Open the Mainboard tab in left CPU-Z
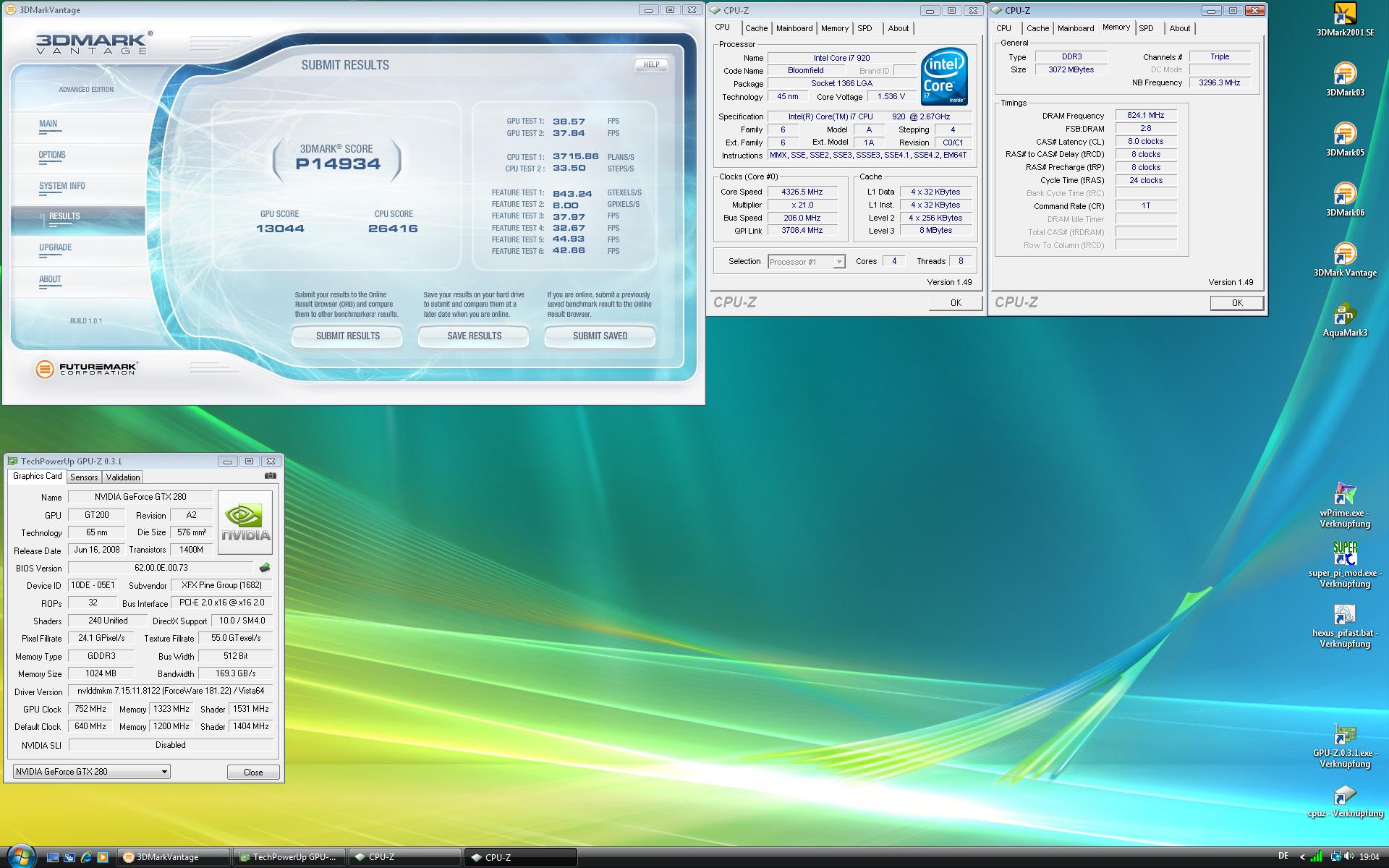The height and width of the screenshot is (868, 1389). click(x=794, y=28)
